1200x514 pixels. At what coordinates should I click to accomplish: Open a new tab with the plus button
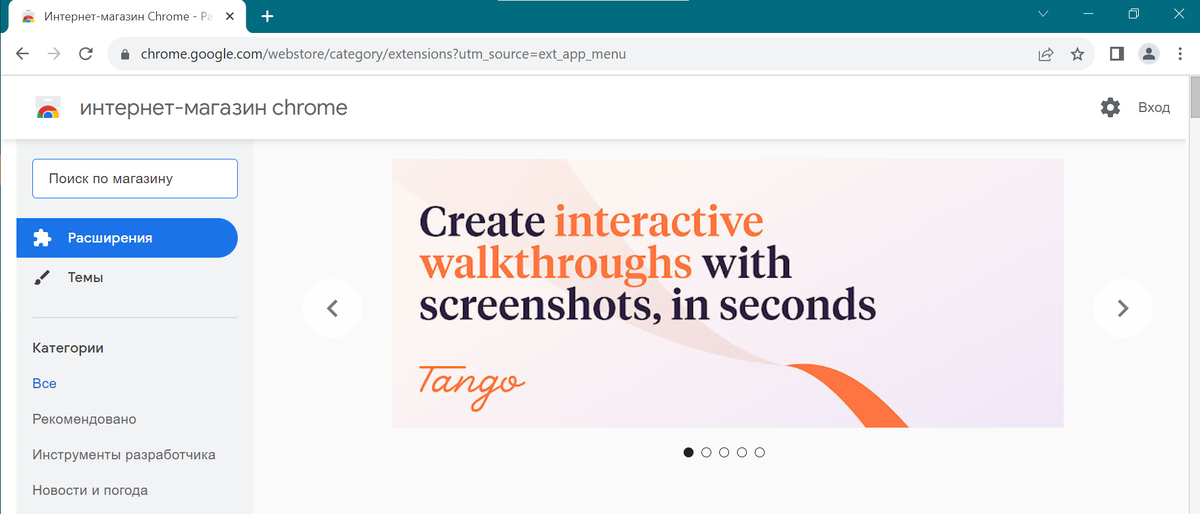(267, 16)
